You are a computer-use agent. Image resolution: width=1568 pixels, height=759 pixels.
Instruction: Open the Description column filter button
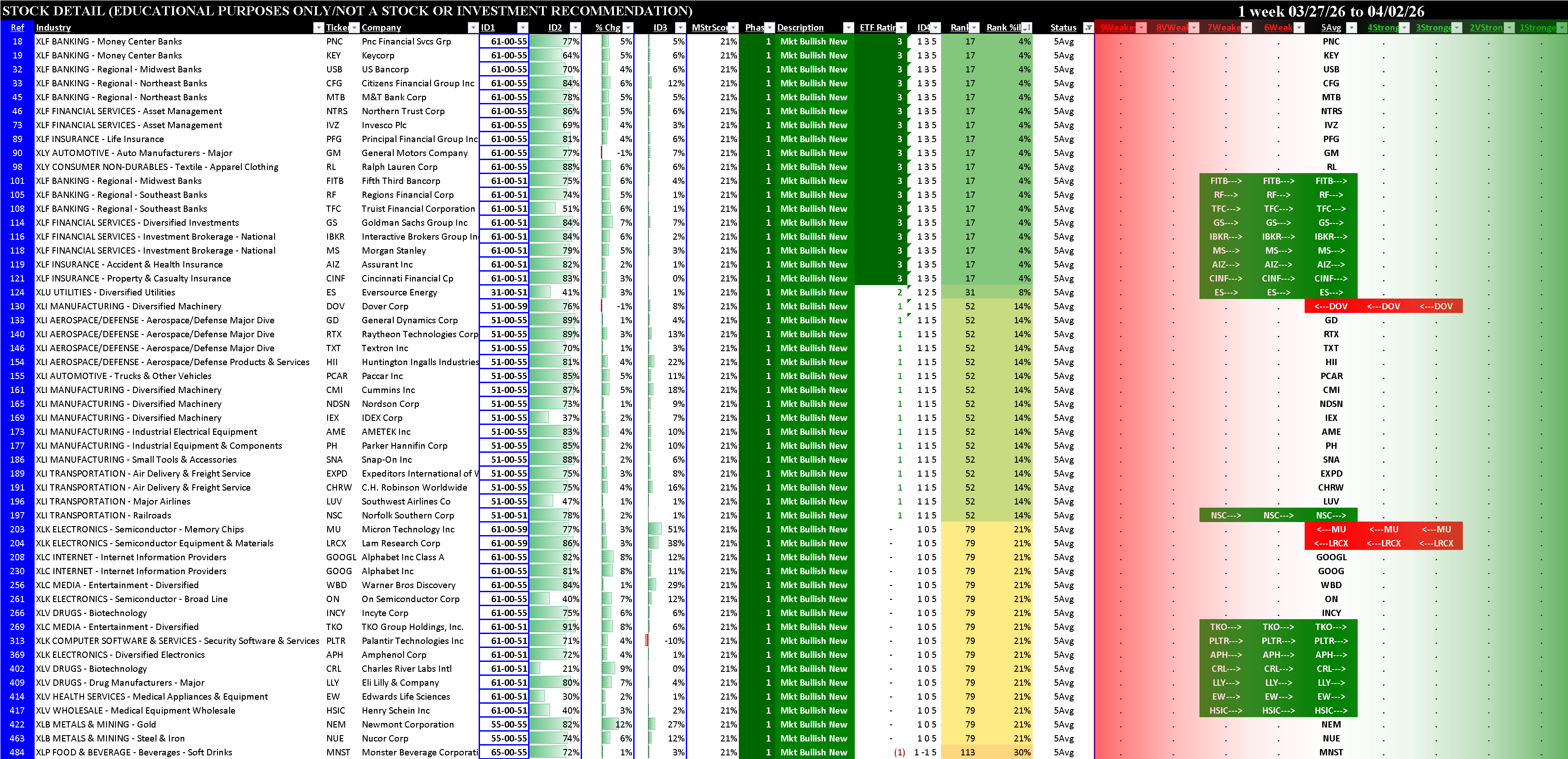coord(848,27)
